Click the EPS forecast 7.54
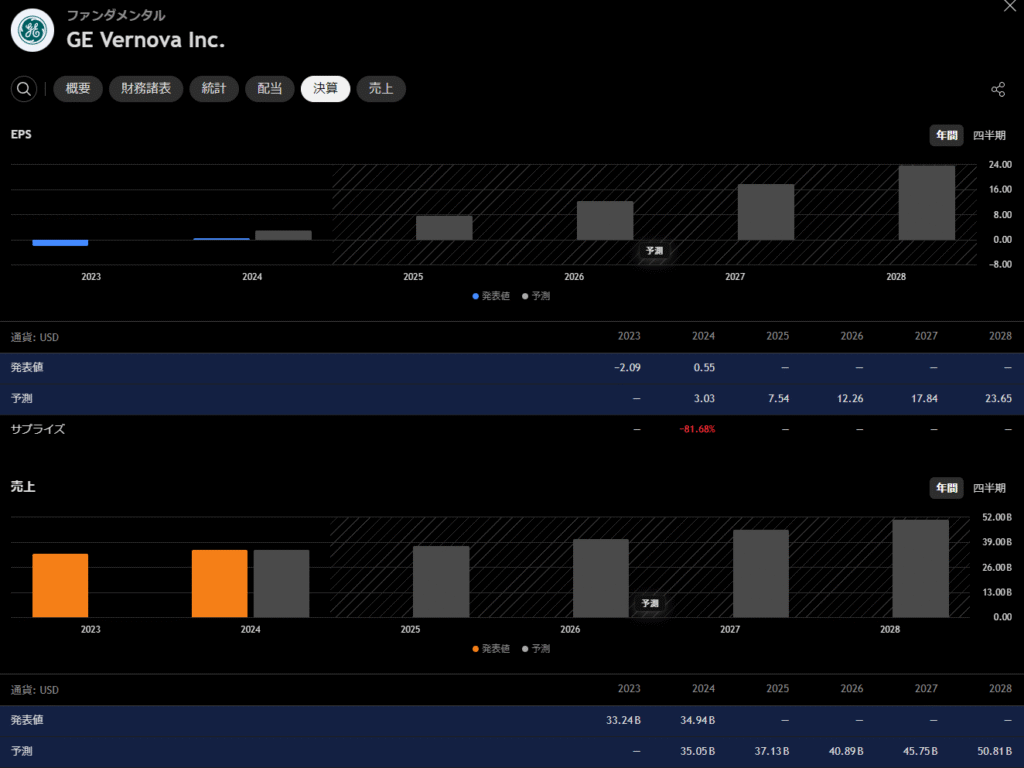 click(x=778, y=398)
